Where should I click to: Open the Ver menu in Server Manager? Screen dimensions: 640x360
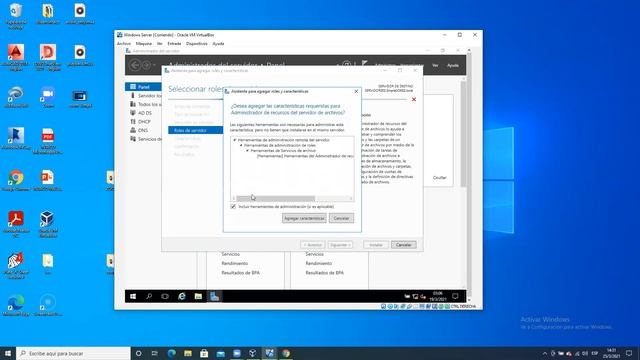point(435,65)
